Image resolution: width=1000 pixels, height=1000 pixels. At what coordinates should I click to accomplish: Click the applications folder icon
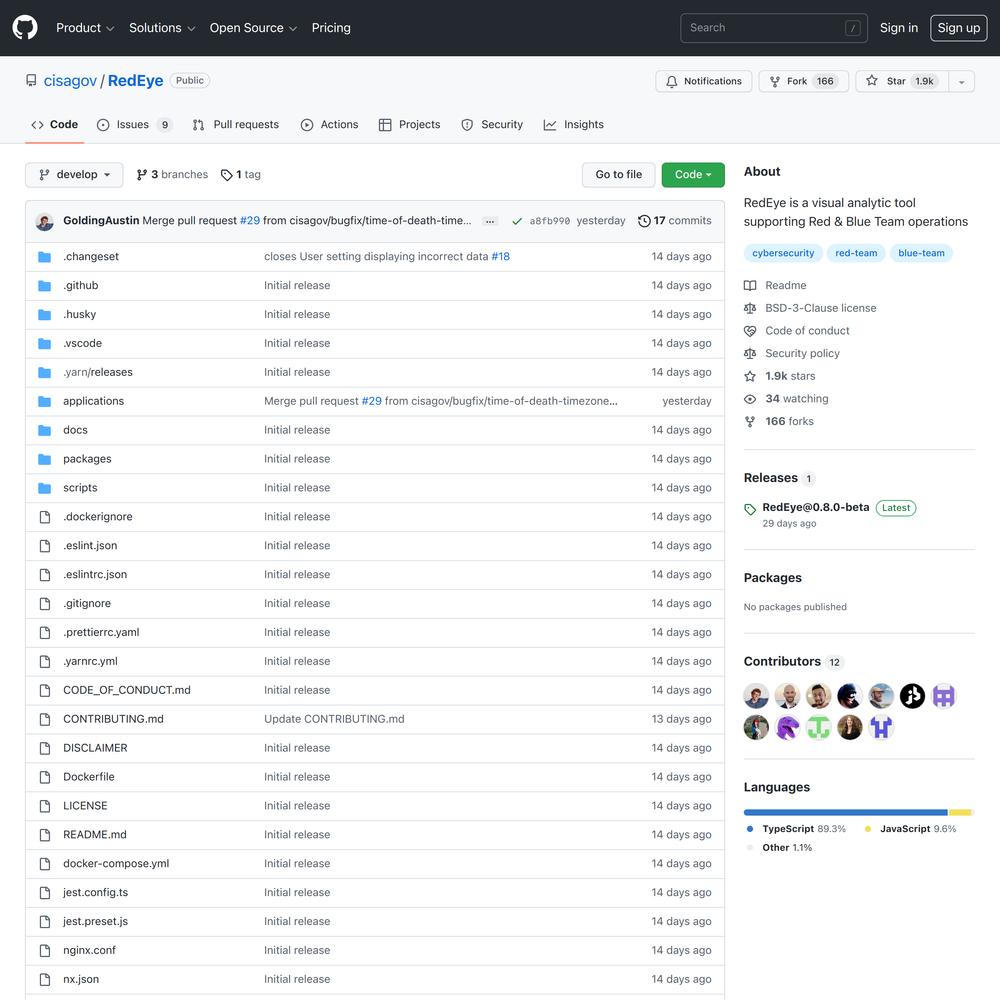[45, 401]
